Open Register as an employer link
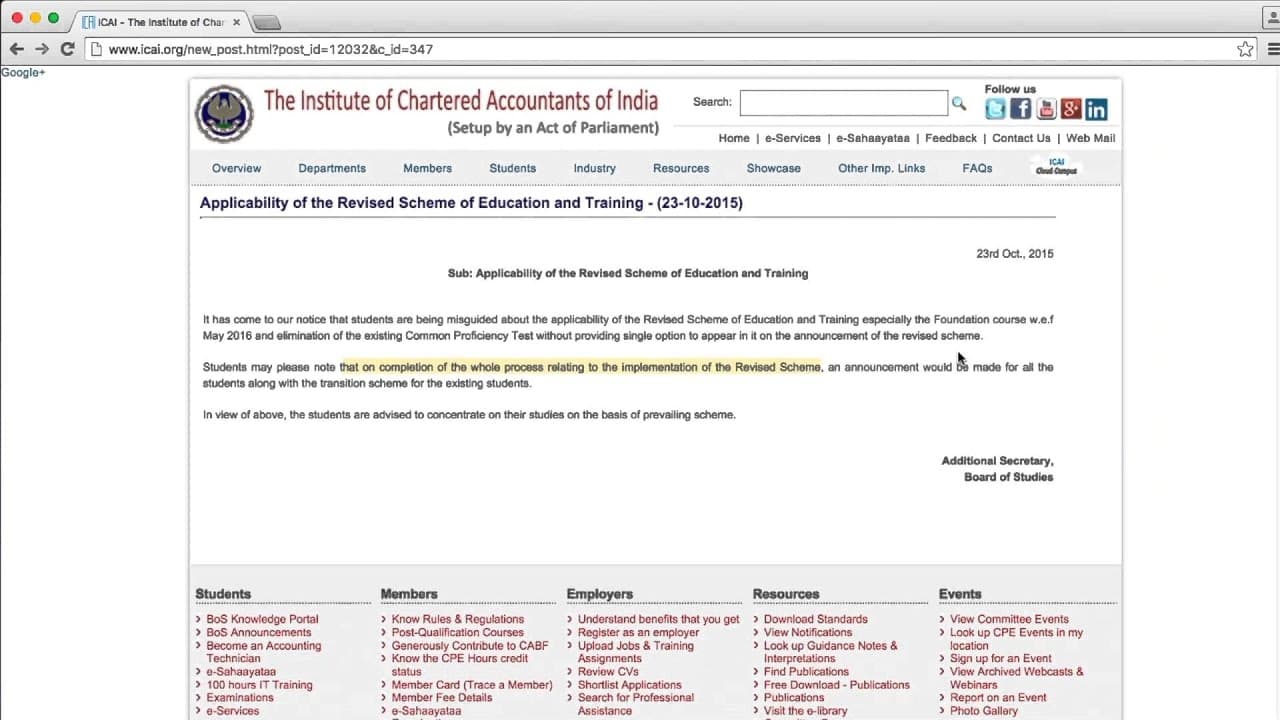Viewport: 1280px width, 720px height. tap(639, 632)
